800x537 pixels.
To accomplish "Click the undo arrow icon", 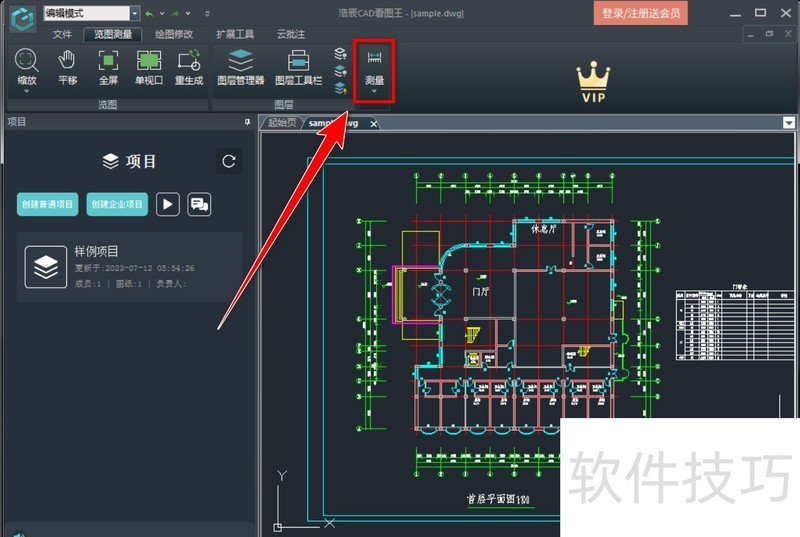I will [x=149, y=14].
